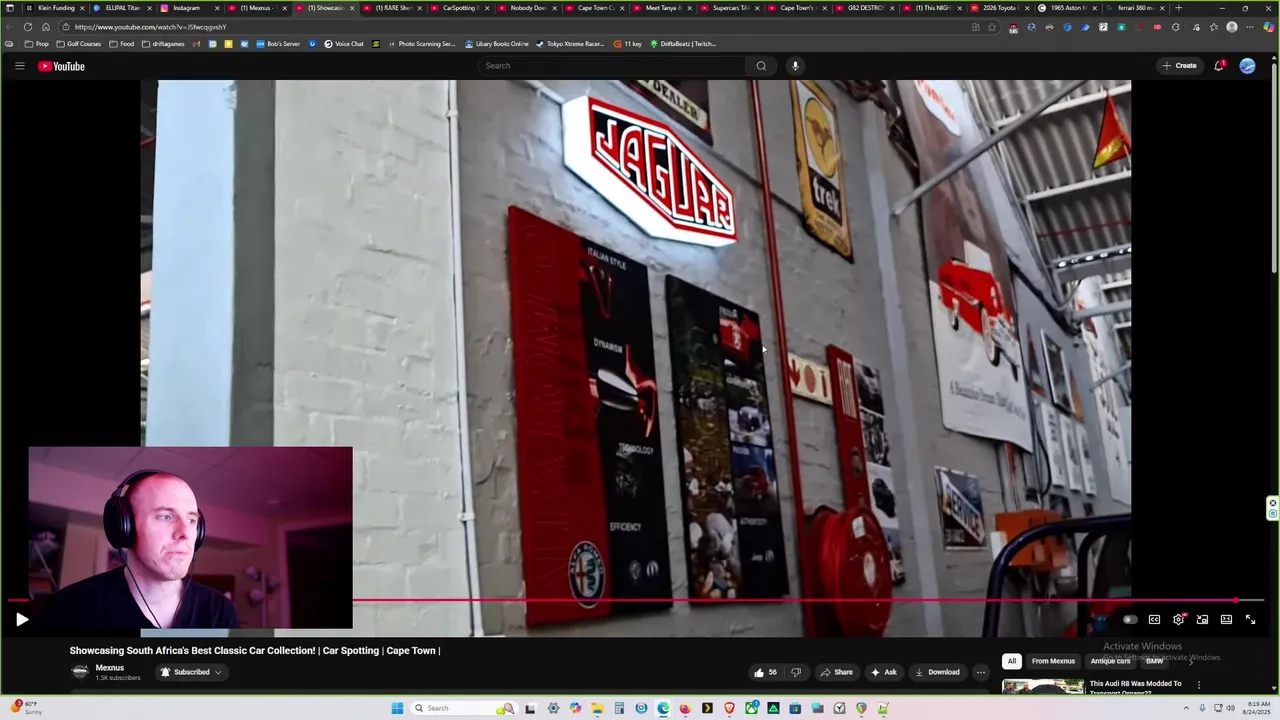This screenshot has height=720, width=1280.
Task: Open File Explorer from the taskbar
Action: tap(597, 709)
